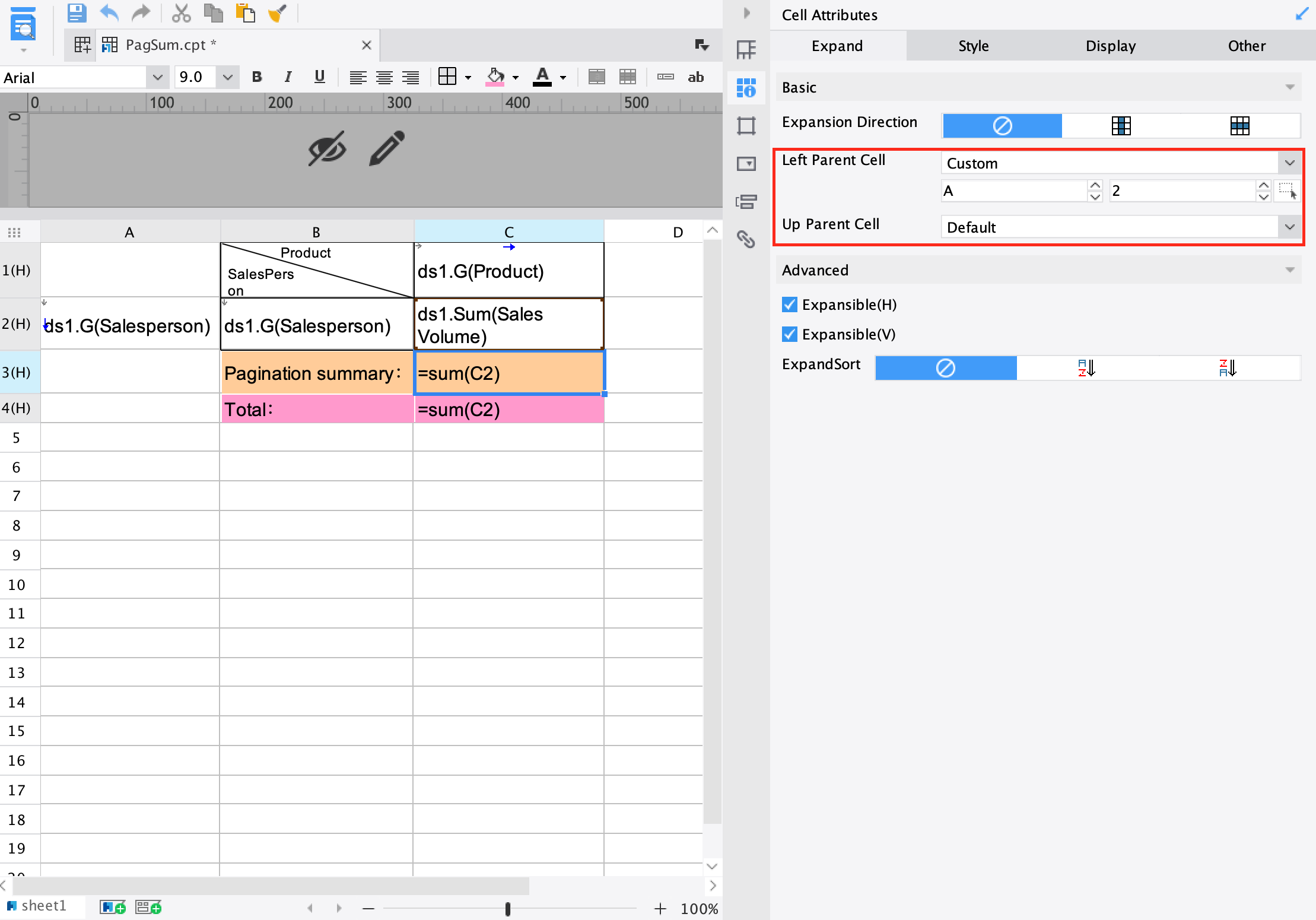Select ExpandSort ascending A-Z option
Image resolution: width=1316 pixels, height=920 pixels.
(x=1087, y=368)
